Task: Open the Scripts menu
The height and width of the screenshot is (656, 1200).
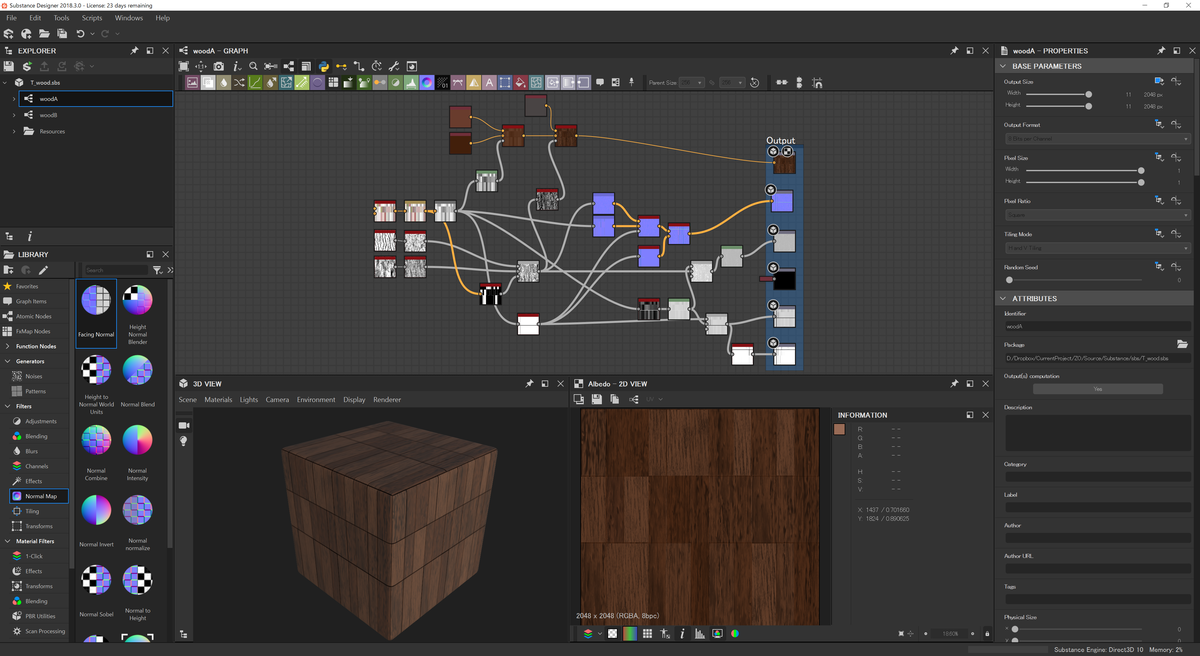Action: (x=91, y=18)
